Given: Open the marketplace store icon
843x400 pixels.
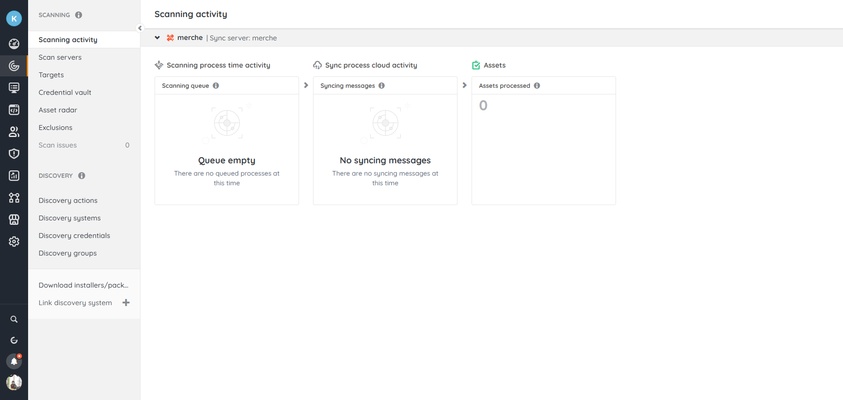Looking at the screenshot, I should point(14,219).
